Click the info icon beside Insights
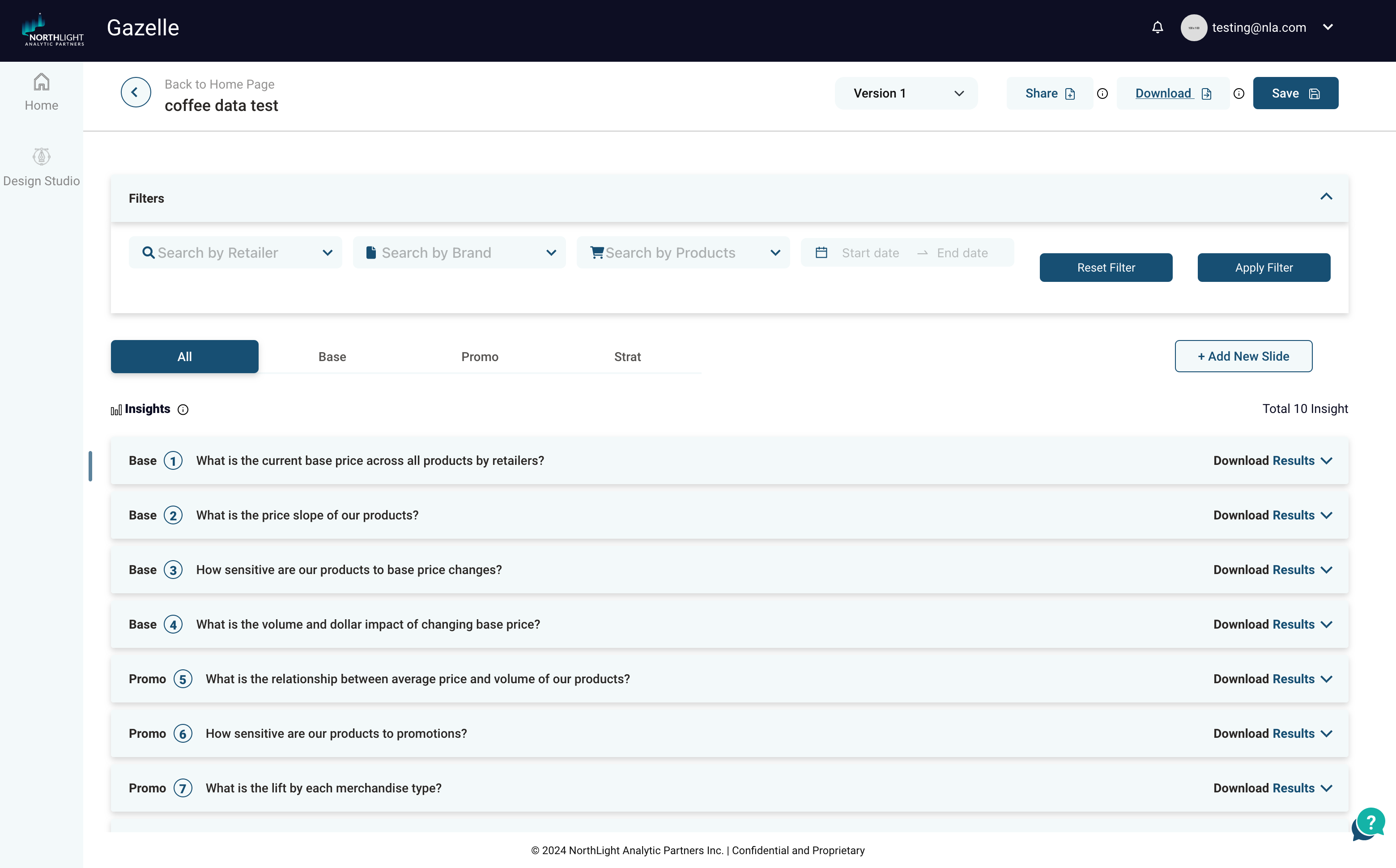Screen dimensions: 1396x868 (183, 409)
